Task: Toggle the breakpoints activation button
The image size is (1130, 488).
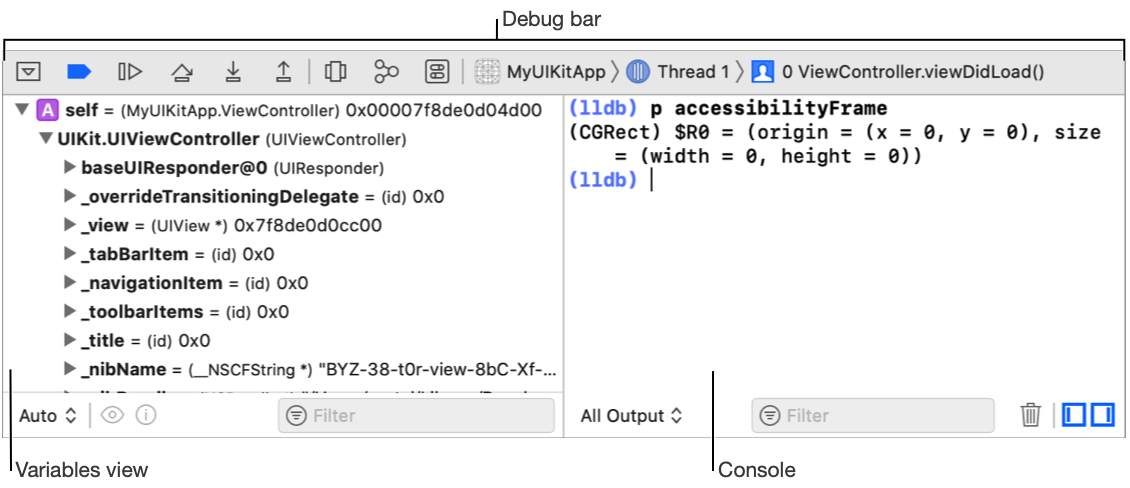Action: [80, 72]
